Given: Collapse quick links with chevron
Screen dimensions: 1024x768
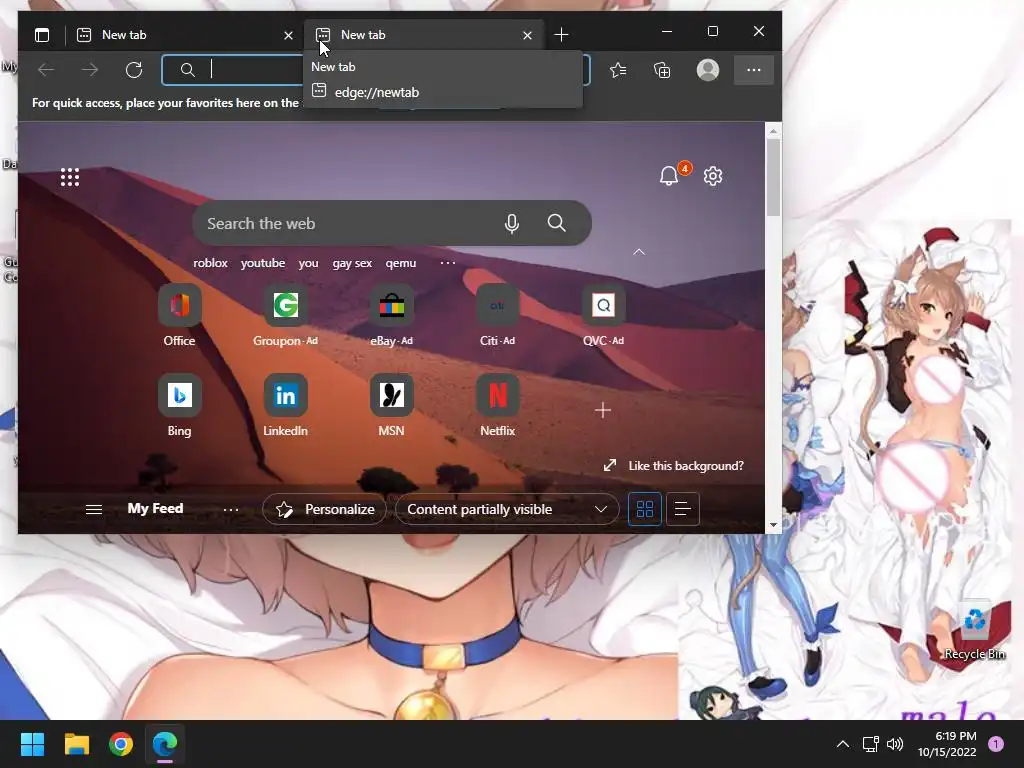Looking at the screenshot, I should (639, 252).
